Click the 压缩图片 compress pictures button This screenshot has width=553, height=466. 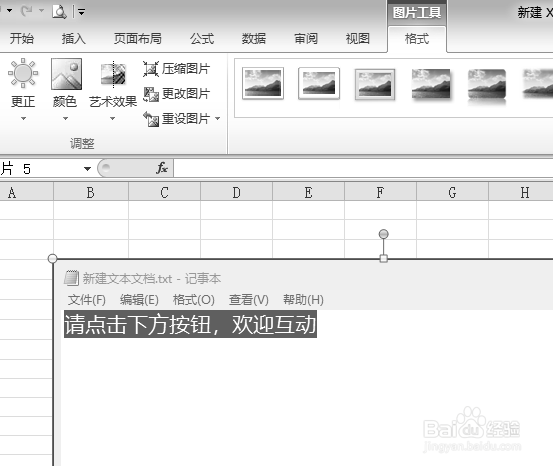pos(176,68)
